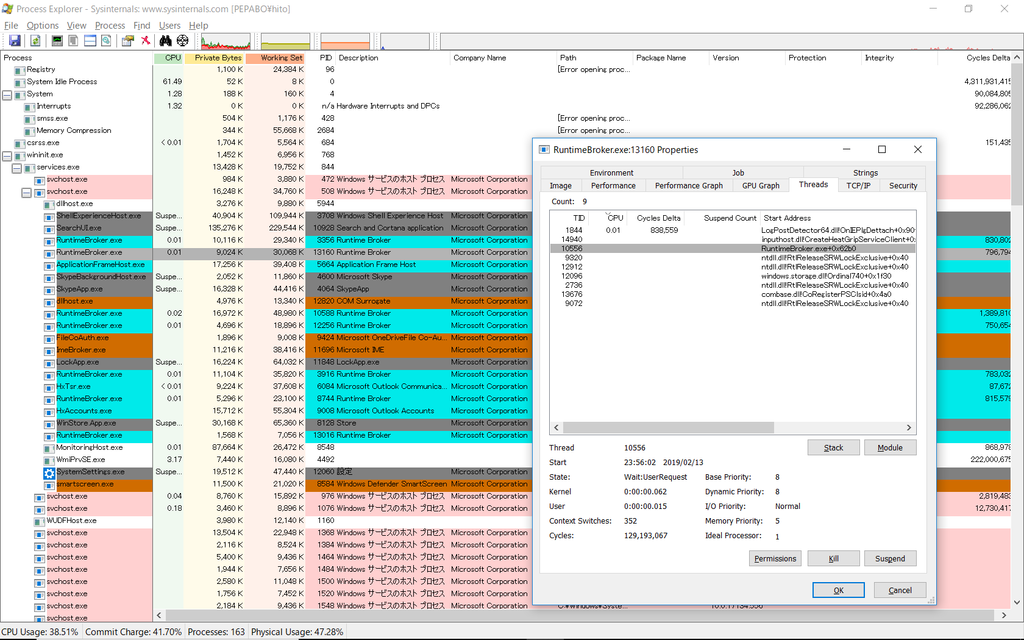Click the icon next to MonitoringHost.exe
1024x640 pixels.
click(49, 447)
